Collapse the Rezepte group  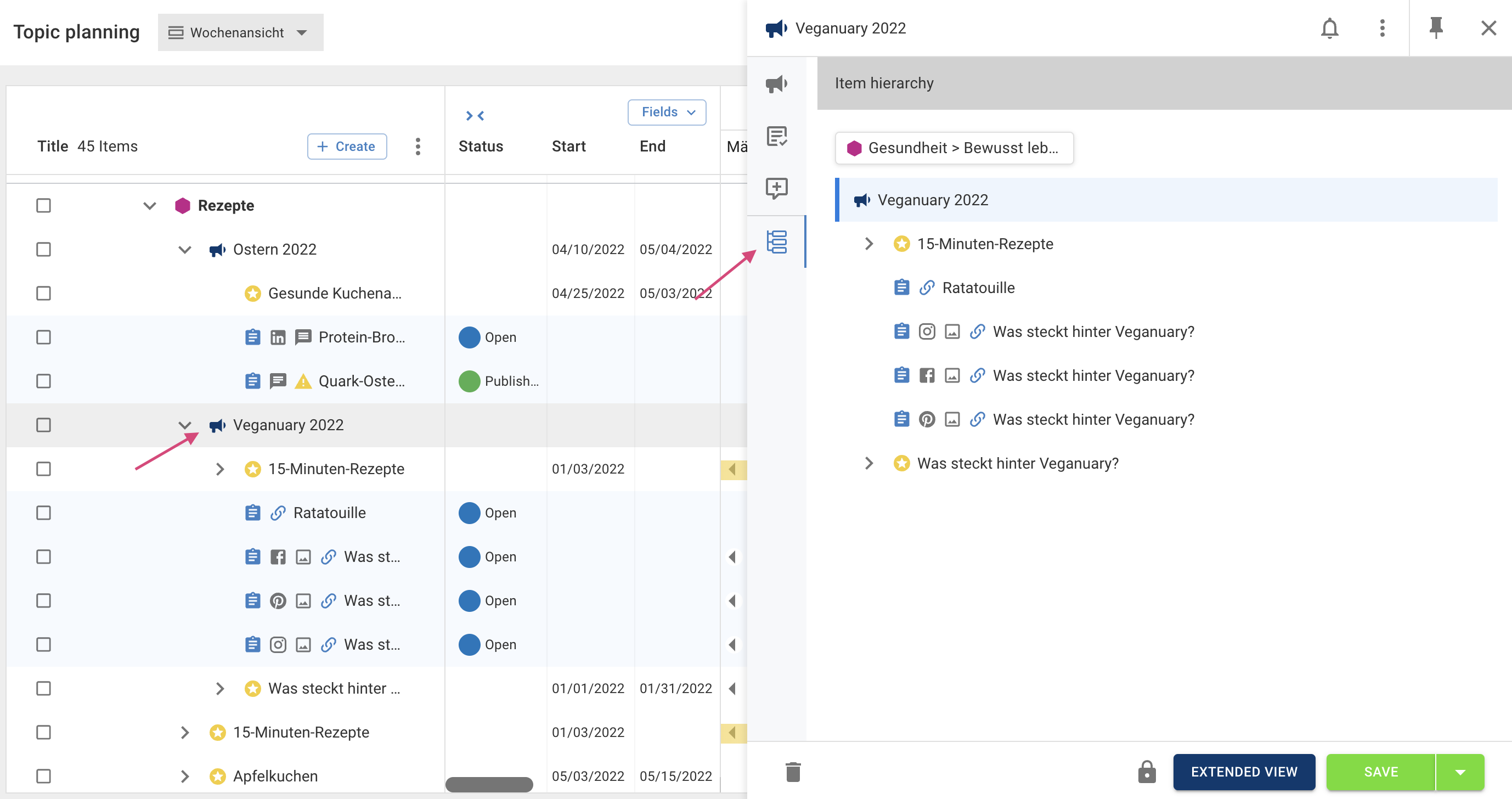point(150,205)
